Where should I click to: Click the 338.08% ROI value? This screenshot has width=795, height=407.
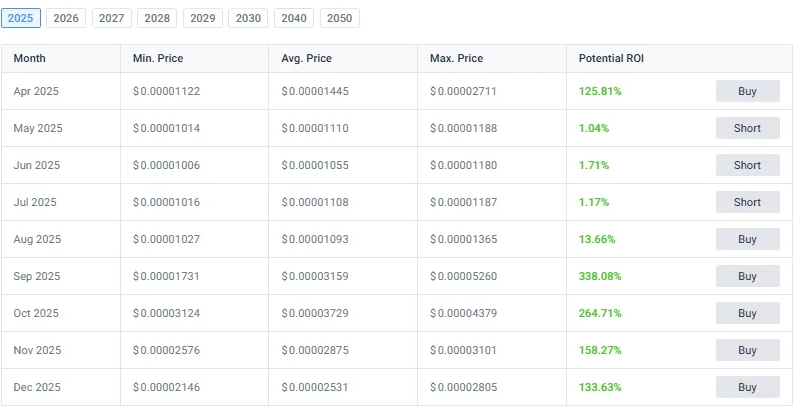(600, 276)
